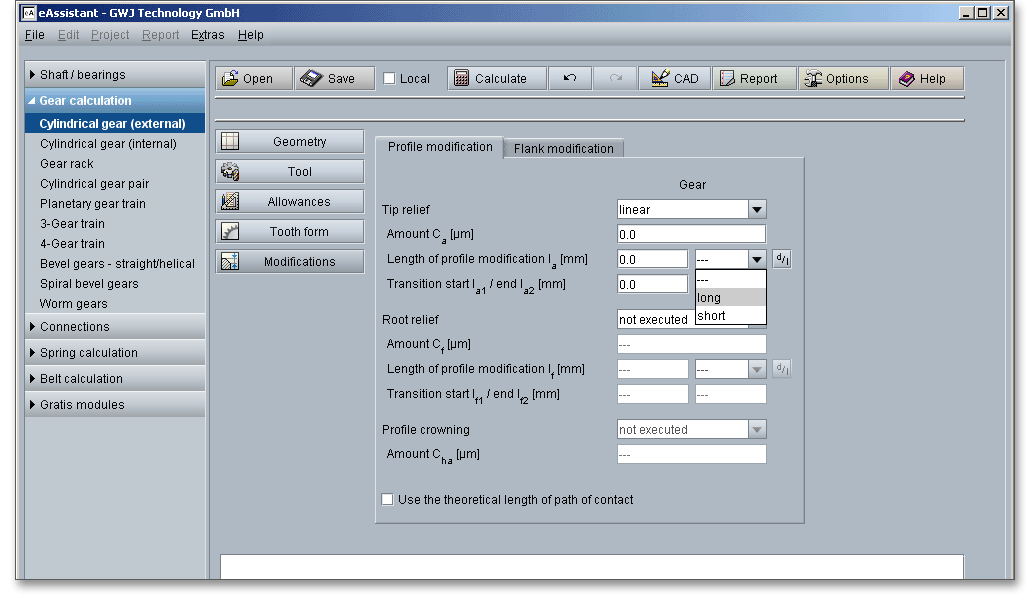Pick 'short' in the dropdown list

730,316
